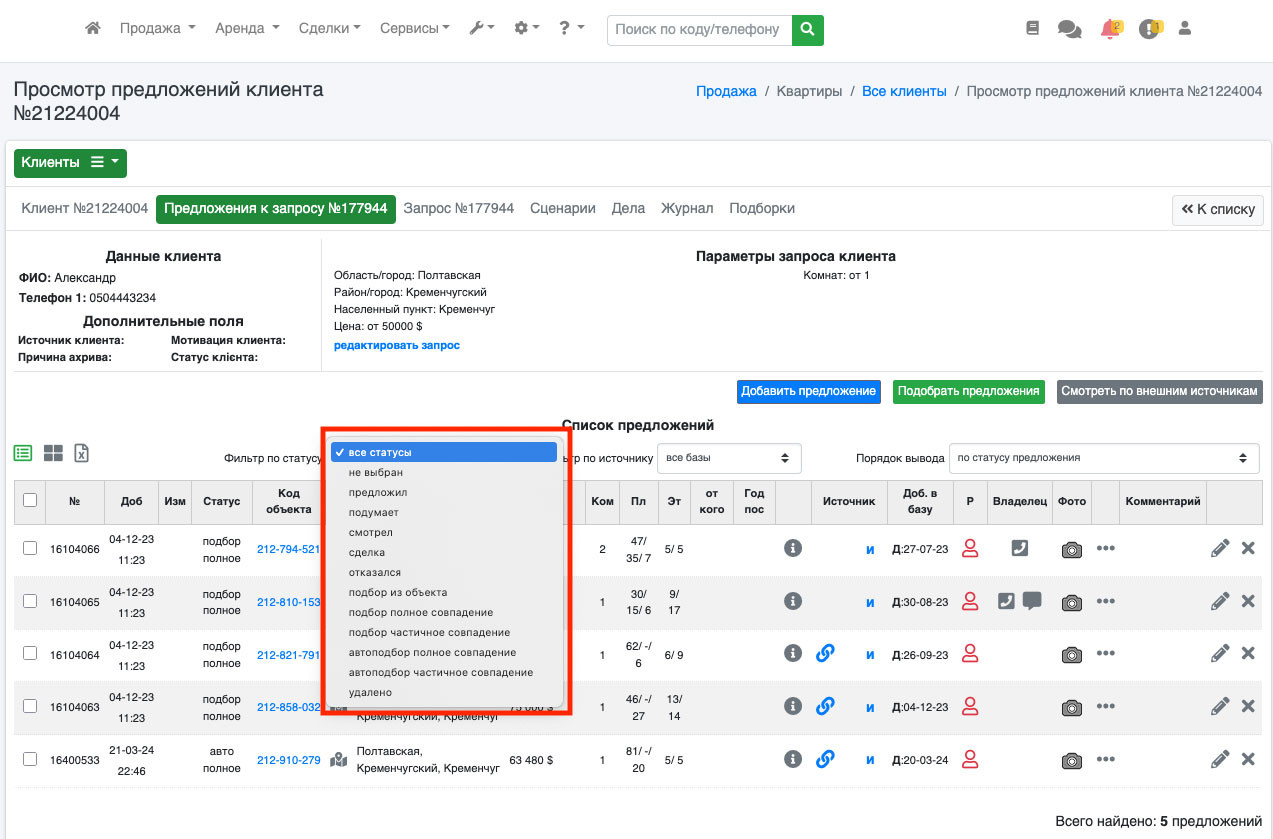
Task: Click the home icon in navbar
Action: pyautogui.click(x=93, y=29)
